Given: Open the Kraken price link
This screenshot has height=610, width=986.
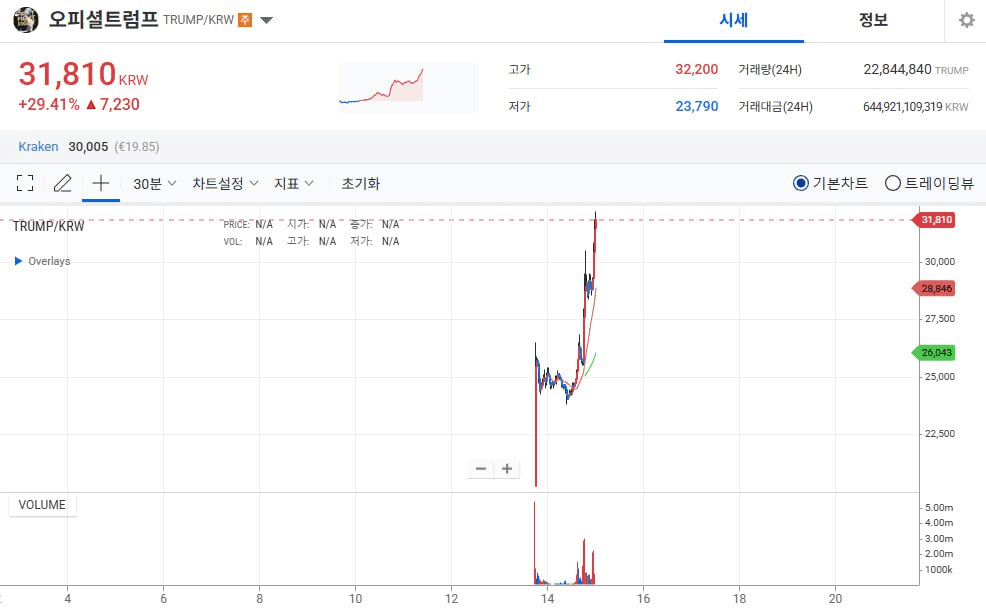Looking at the screenshot, I should pos(38,147).
